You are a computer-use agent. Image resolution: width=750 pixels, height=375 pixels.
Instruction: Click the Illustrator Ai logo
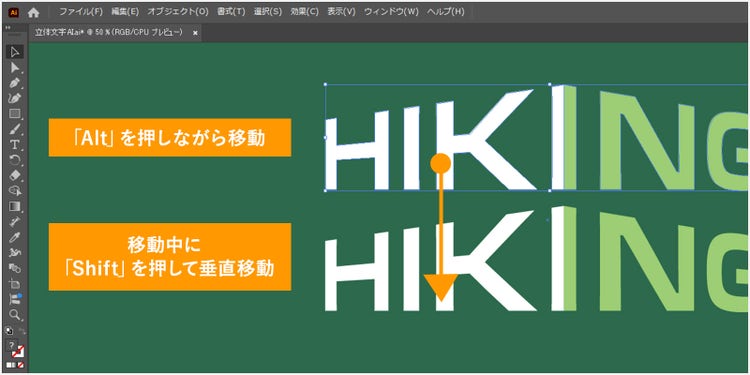(14, 12)
